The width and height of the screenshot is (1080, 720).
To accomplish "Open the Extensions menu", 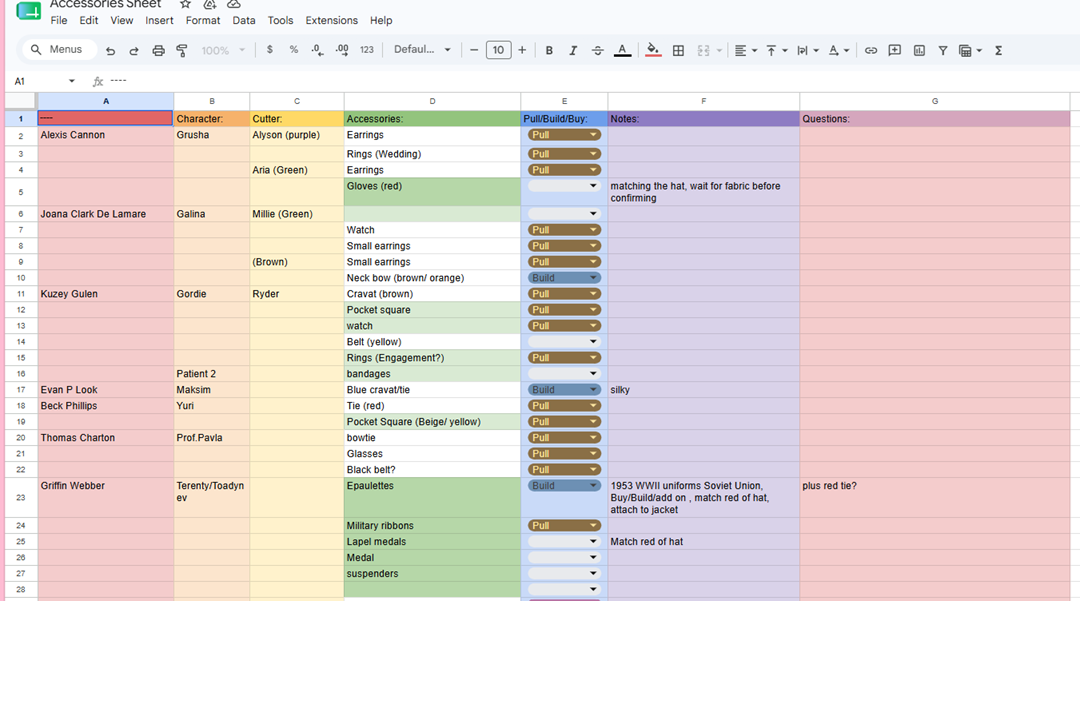I will [331, 20].
